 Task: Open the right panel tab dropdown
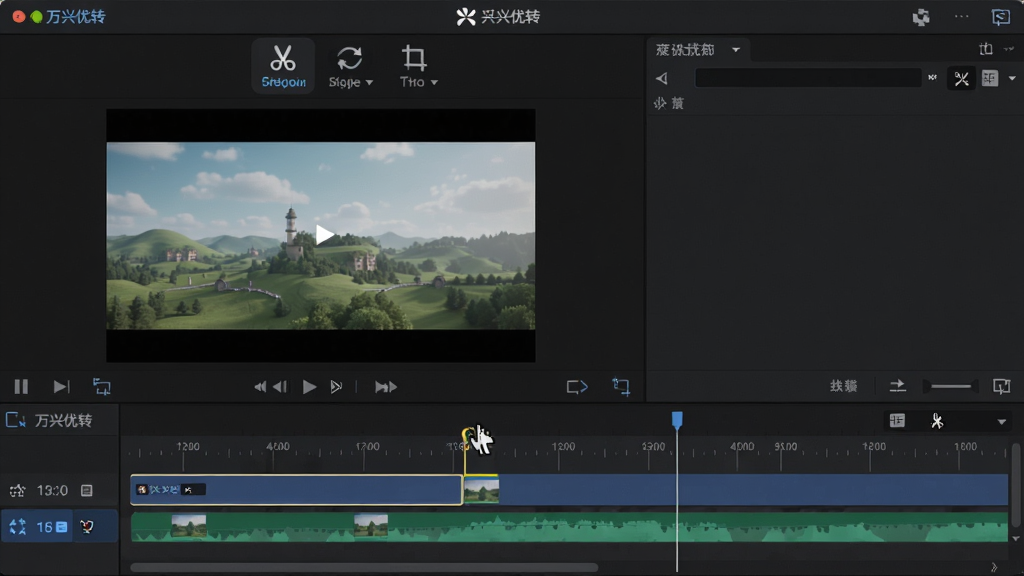(x=736, y=50)
